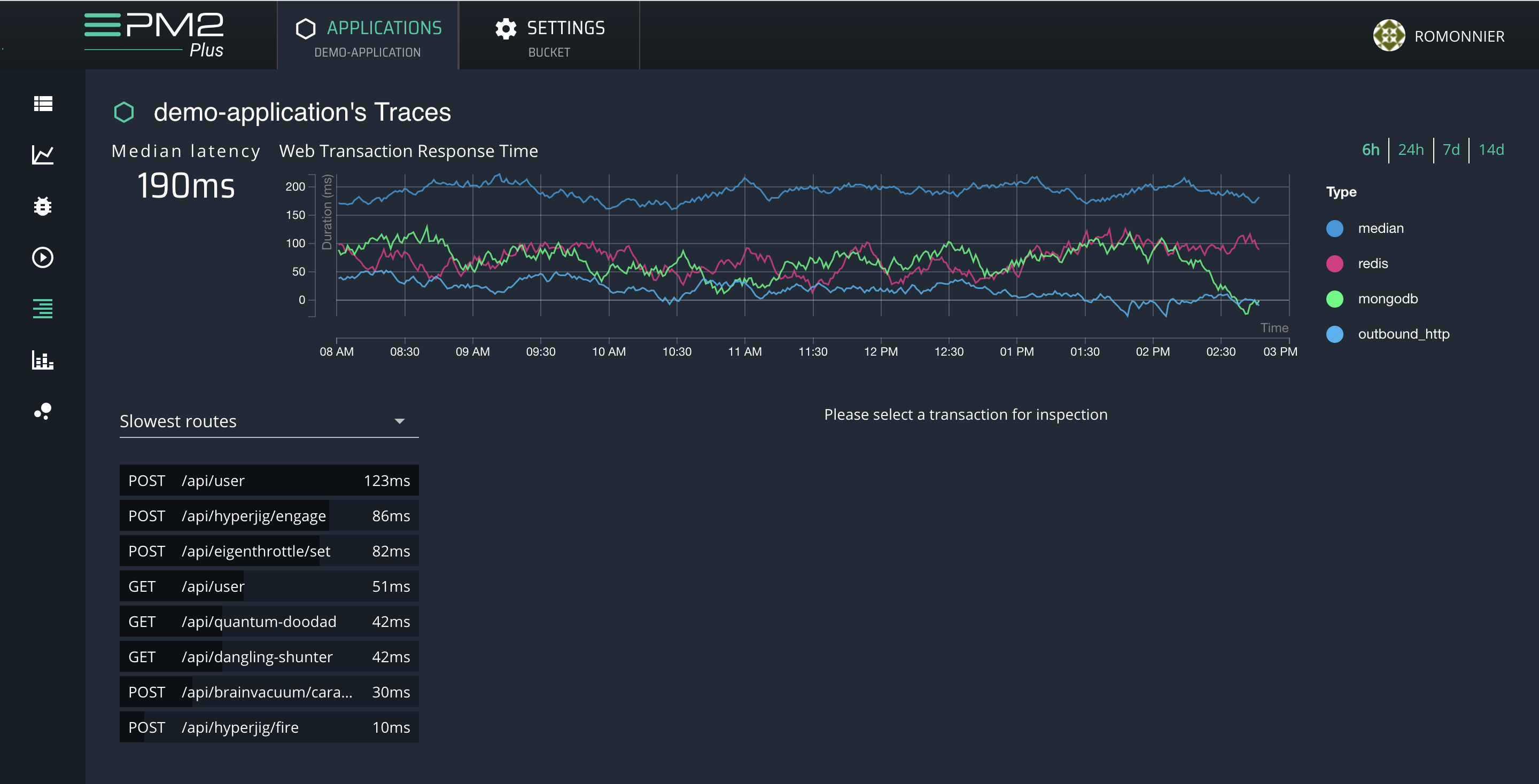The height and width of the screenshot is (784, 1539).
Task: Click the Slowest routes dropdown arrow
Action: [x=400, y=421]
